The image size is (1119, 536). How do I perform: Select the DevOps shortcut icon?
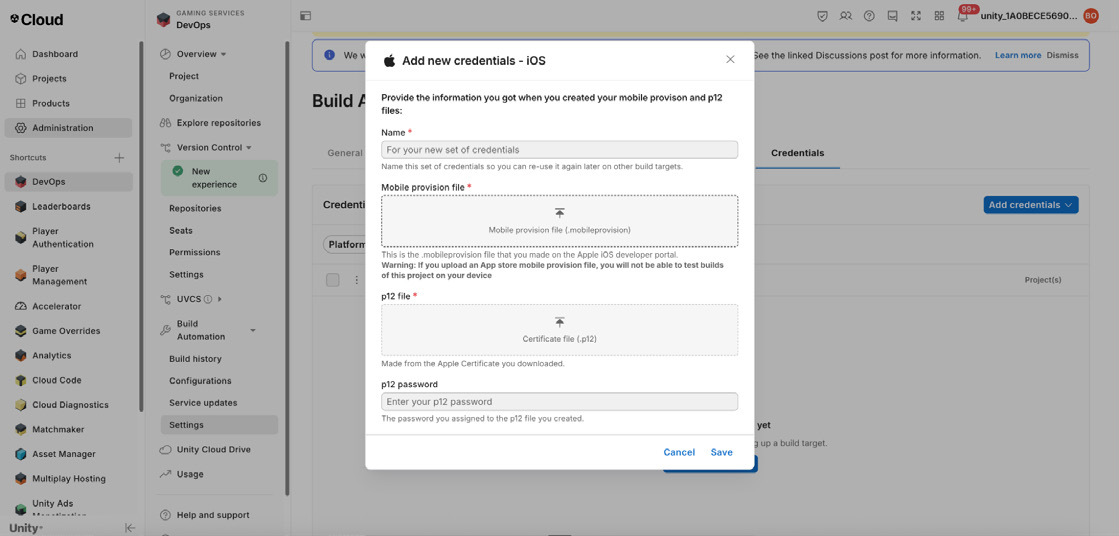pyautogui.click(x=21, y=182)
